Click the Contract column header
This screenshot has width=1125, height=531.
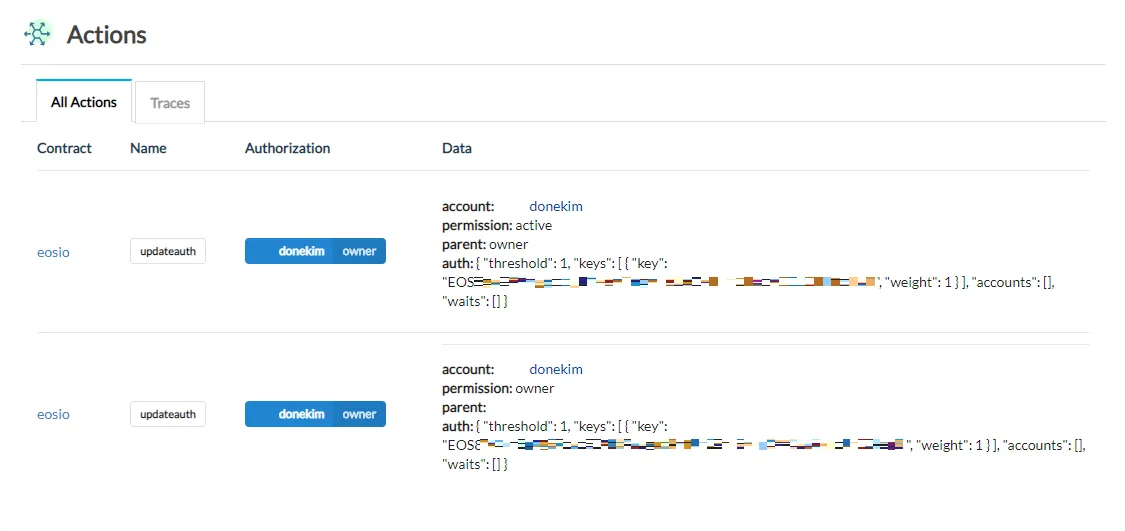point(65,149)
